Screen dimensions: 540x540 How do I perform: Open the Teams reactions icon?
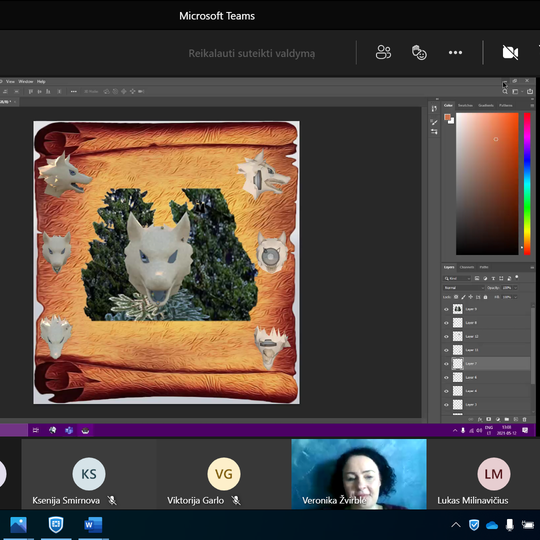click(x=419, y=53)
